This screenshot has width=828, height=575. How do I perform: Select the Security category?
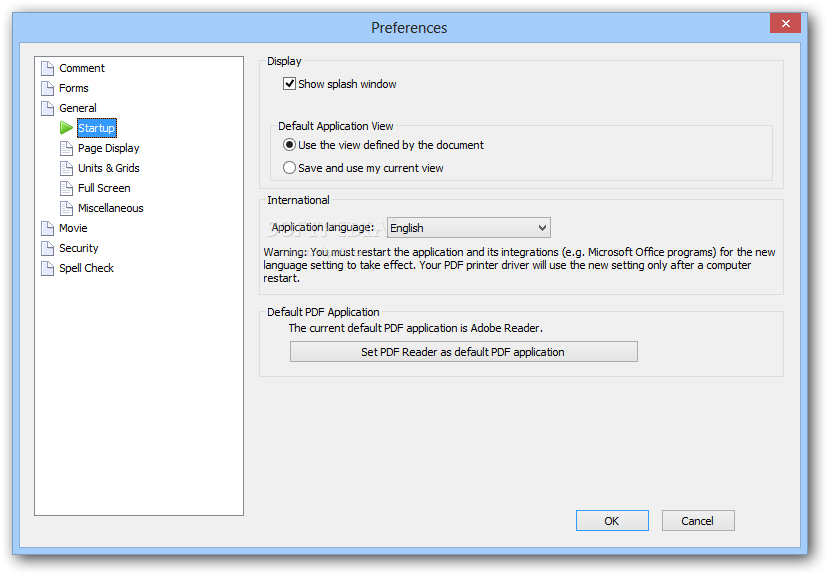(x=79, y=248)
